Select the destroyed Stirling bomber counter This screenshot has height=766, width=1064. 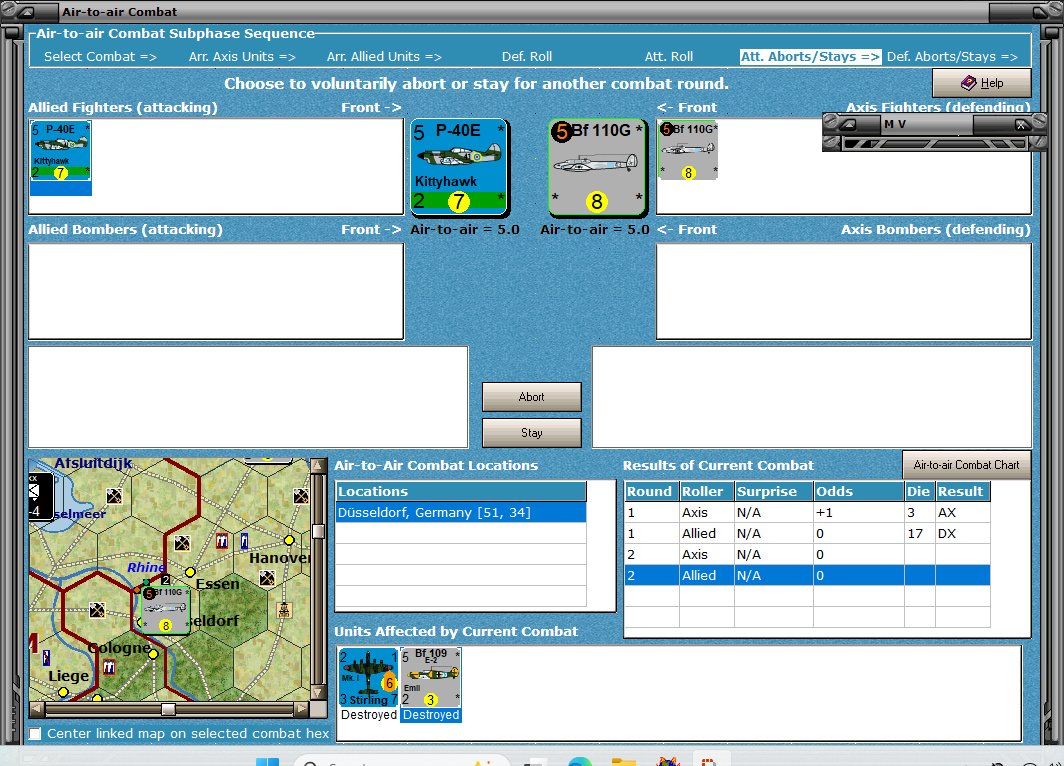click(x=368, y=677)
